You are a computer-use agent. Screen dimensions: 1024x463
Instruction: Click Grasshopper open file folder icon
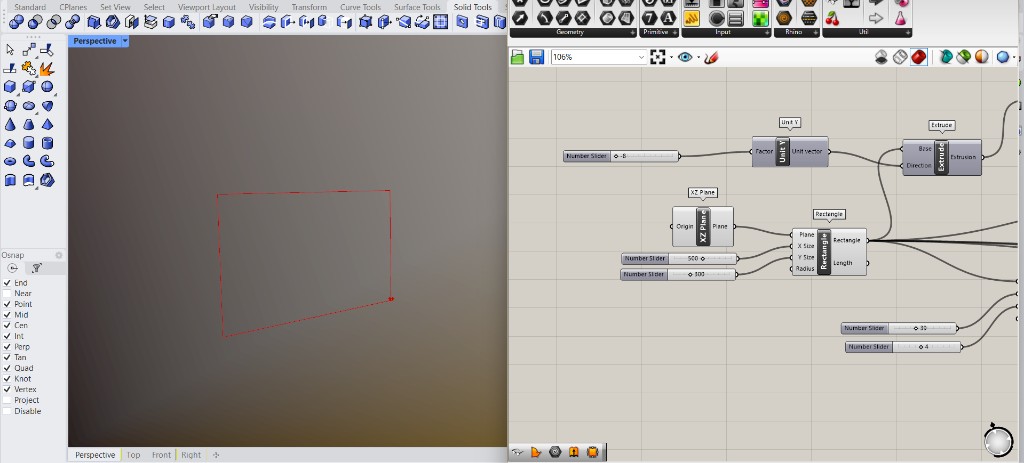click(x=517, y=57)
